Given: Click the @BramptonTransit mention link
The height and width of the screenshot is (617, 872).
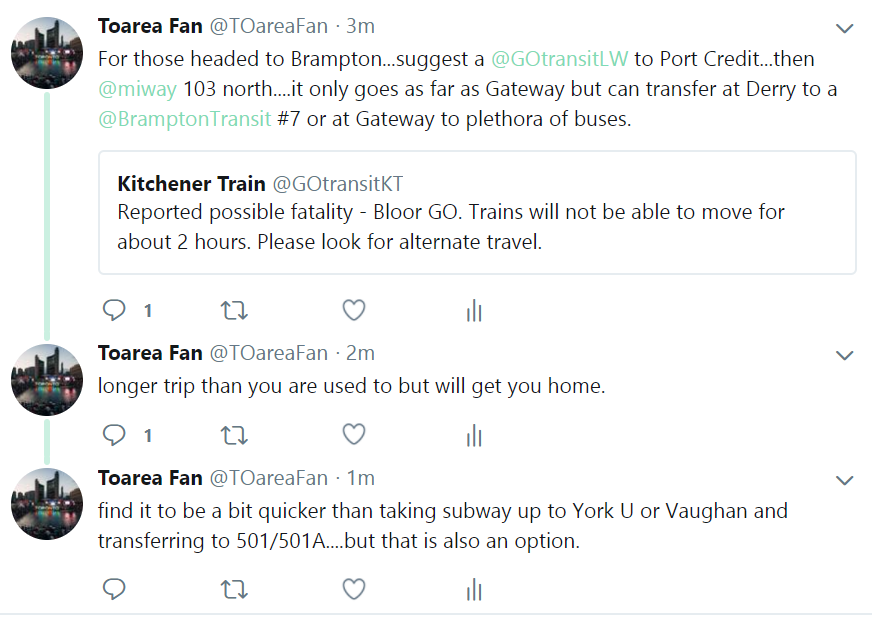Looking at the screenshot, I should (185, 120).
